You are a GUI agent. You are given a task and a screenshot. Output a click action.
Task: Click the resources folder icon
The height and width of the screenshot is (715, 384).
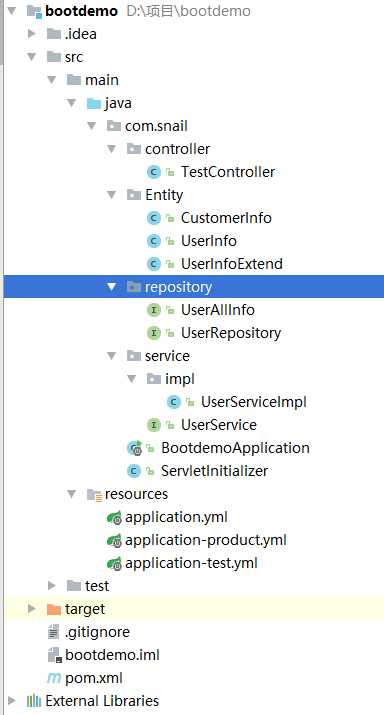point(94,494)
